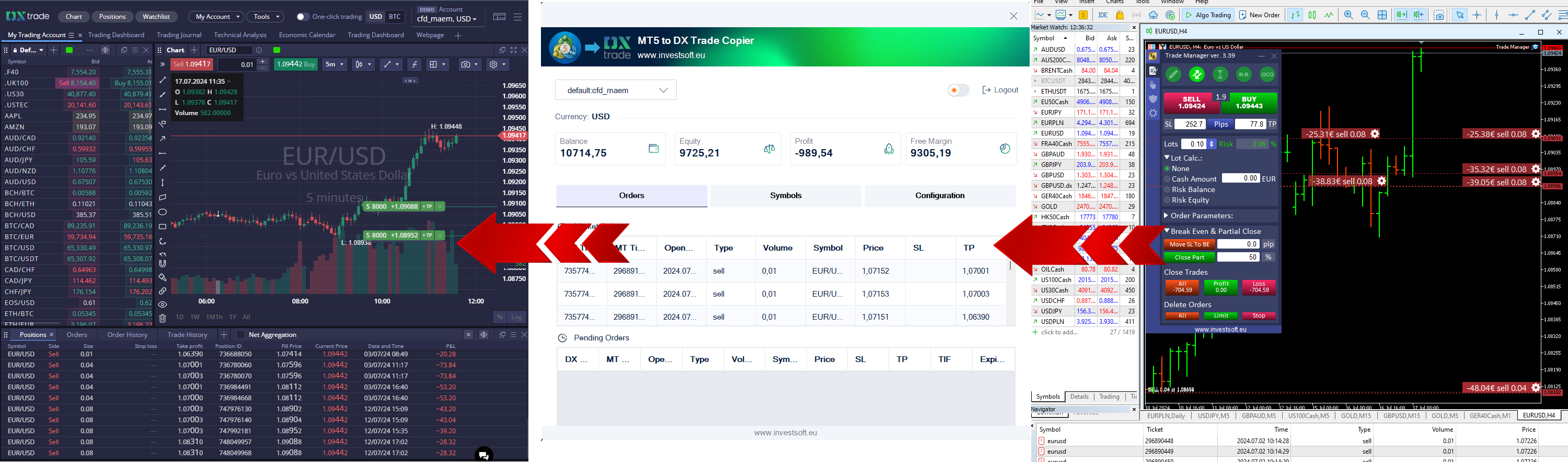Click the wallet icon in Balance card
The height and width of the screenshot is (462, 1568).
[653, 148]
